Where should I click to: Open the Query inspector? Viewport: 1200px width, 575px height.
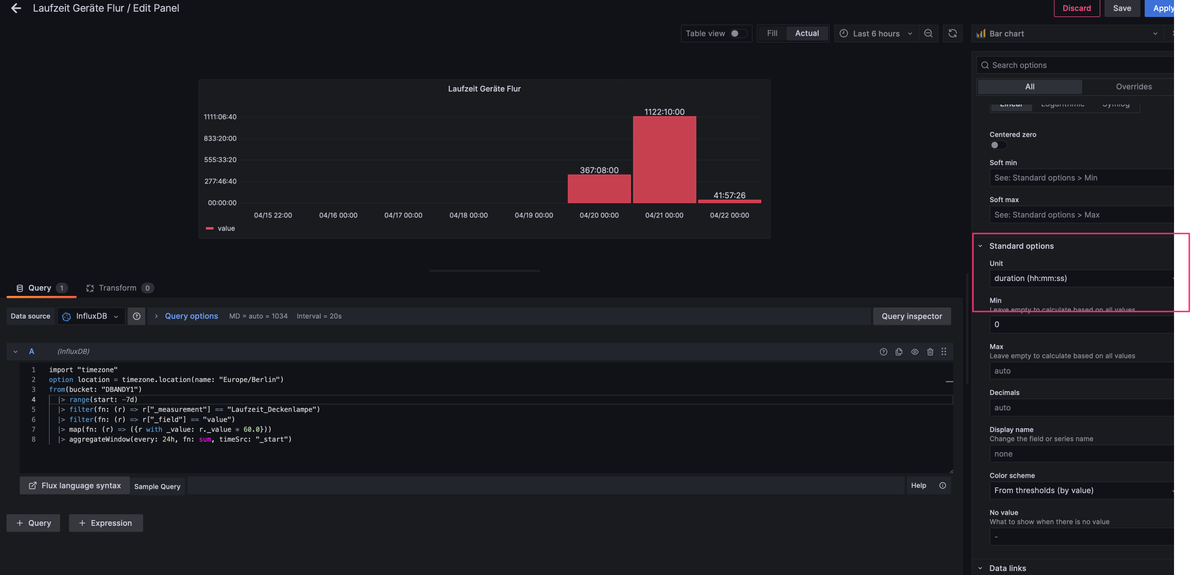(912, 316)
